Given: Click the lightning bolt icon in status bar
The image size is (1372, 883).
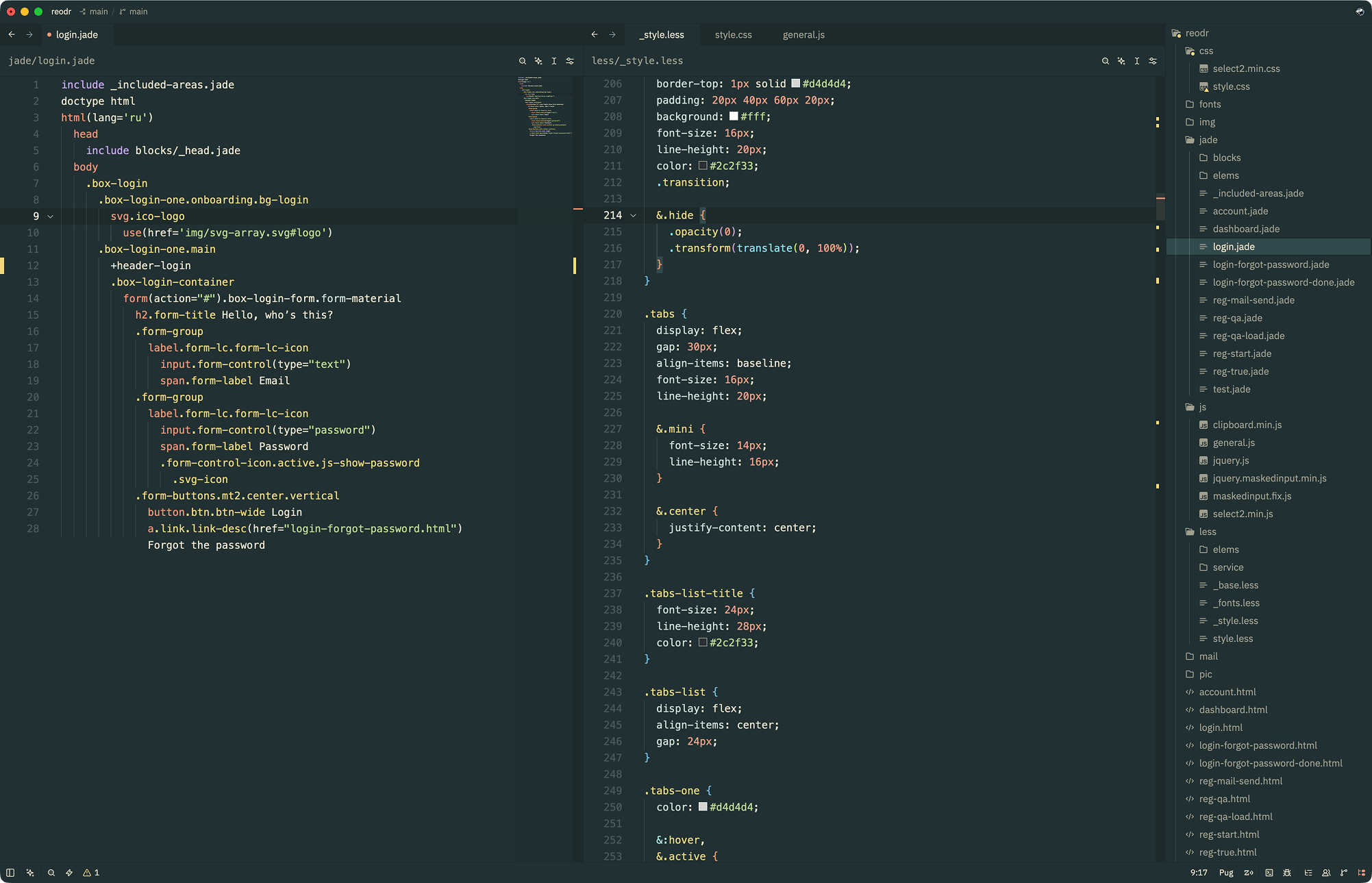Looking at the screenshot, I should click(x=69, y=873).
